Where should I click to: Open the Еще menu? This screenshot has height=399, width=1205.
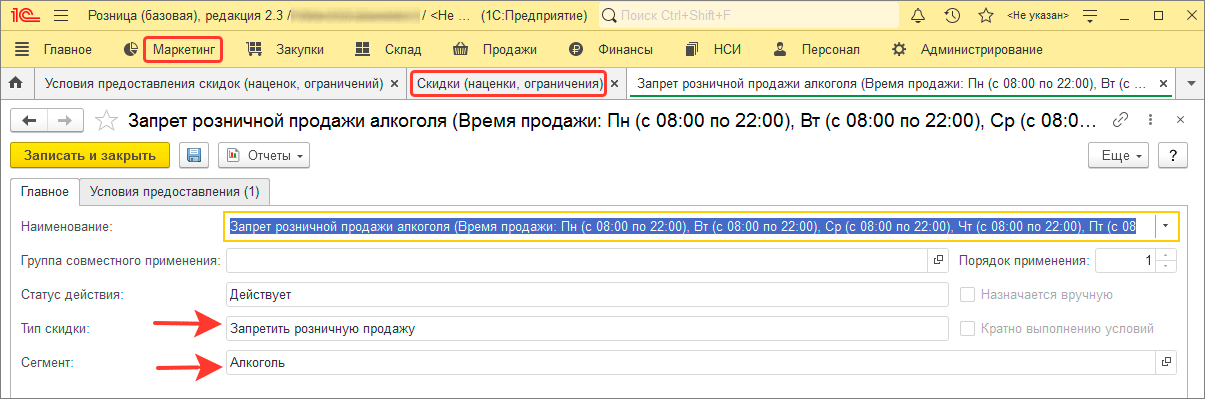1120,155
